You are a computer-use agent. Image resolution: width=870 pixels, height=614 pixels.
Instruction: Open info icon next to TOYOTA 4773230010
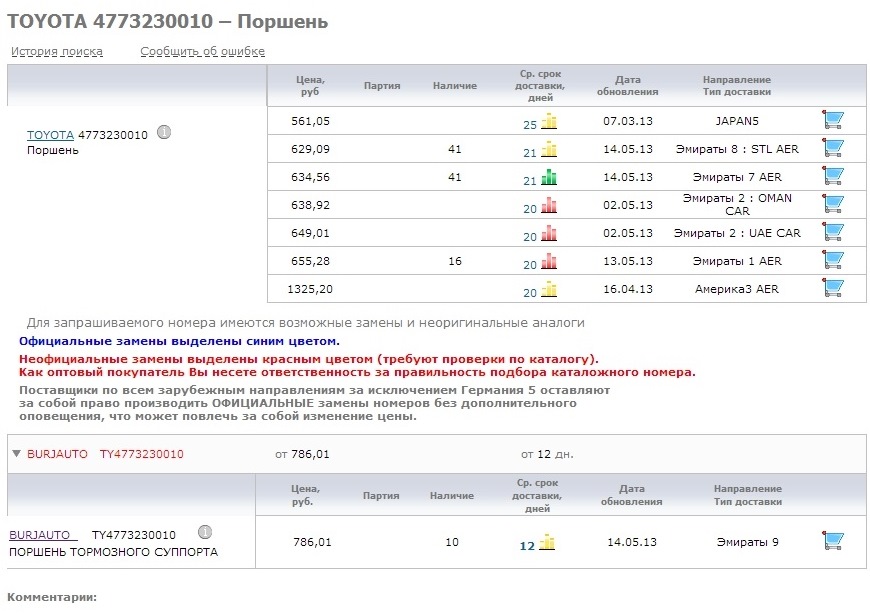coord(164,132)
